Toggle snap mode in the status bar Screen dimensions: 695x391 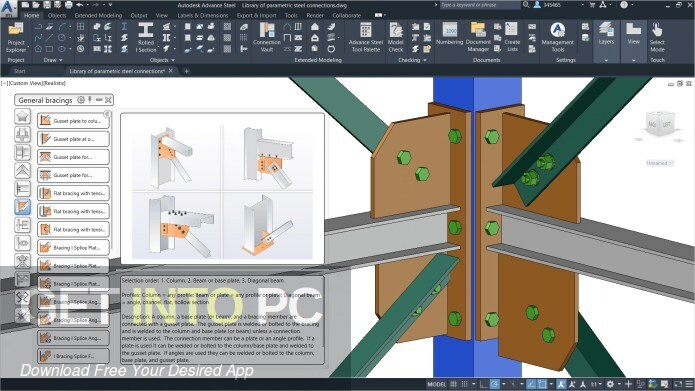click(x=464, y=384)
